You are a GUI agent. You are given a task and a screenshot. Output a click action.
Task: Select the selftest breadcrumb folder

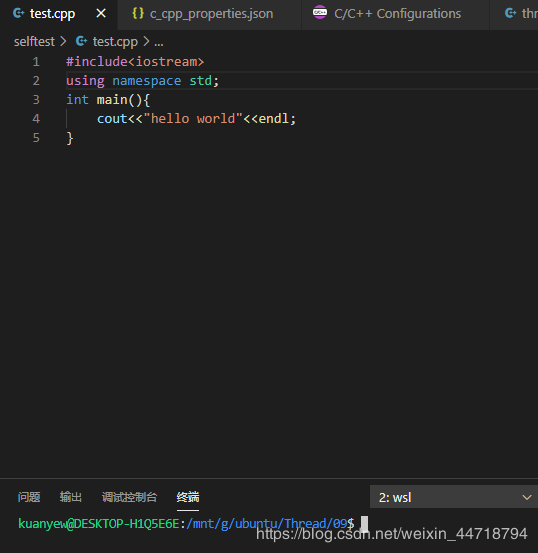coord(34,42)
